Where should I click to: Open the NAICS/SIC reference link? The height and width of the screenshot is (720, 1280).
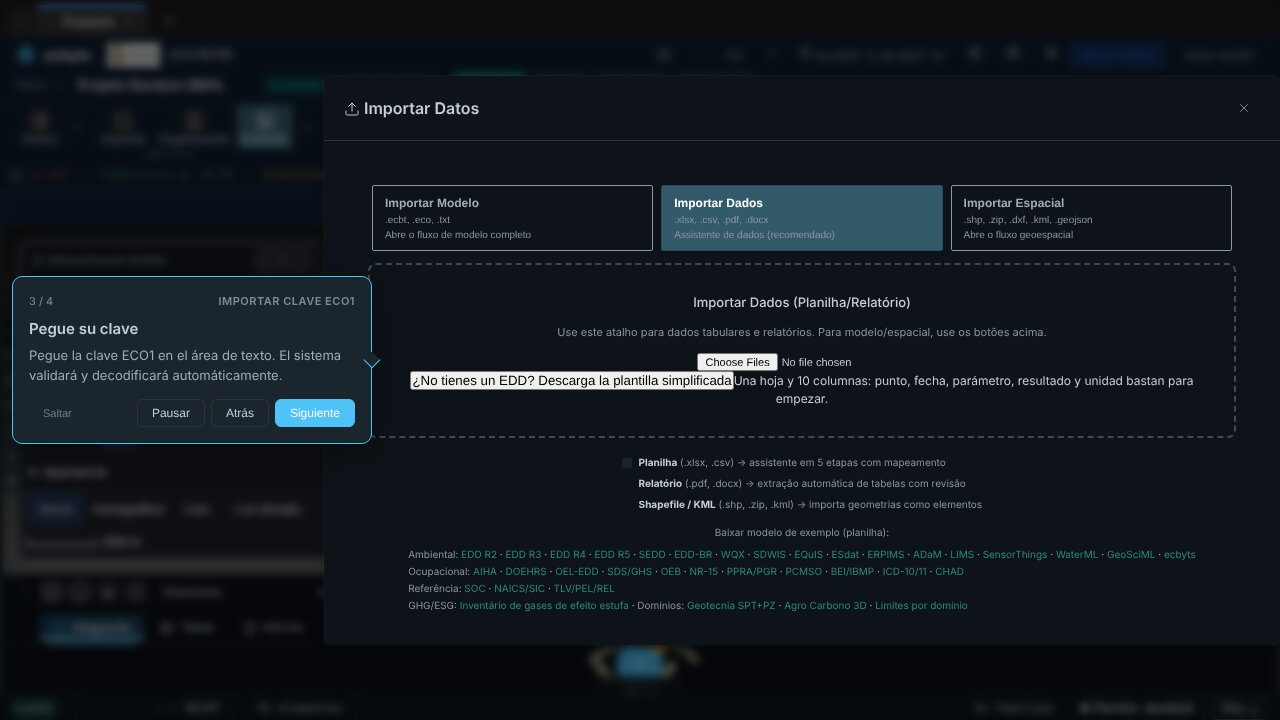[520, 588]
